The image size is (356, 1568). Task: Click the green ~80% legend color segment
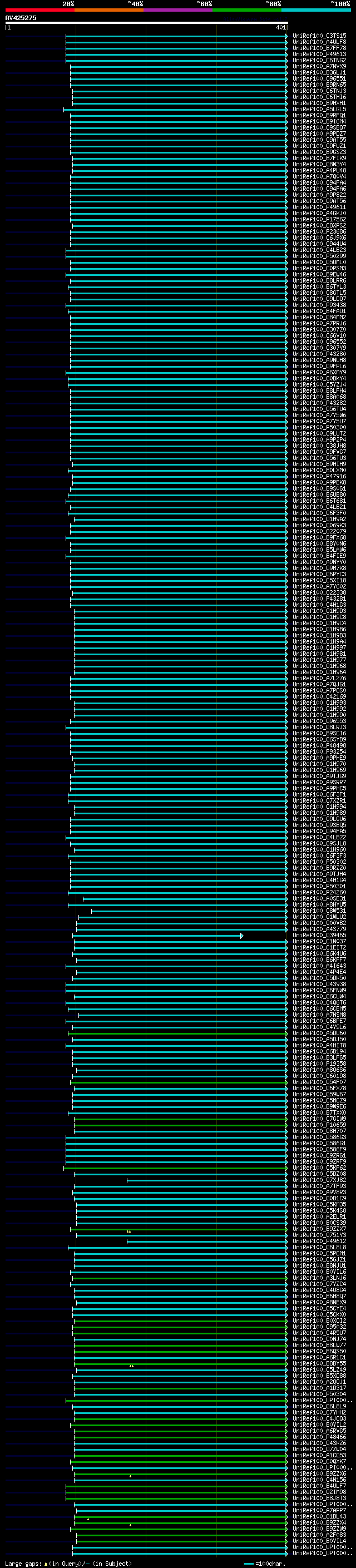(x=247, y=10)
